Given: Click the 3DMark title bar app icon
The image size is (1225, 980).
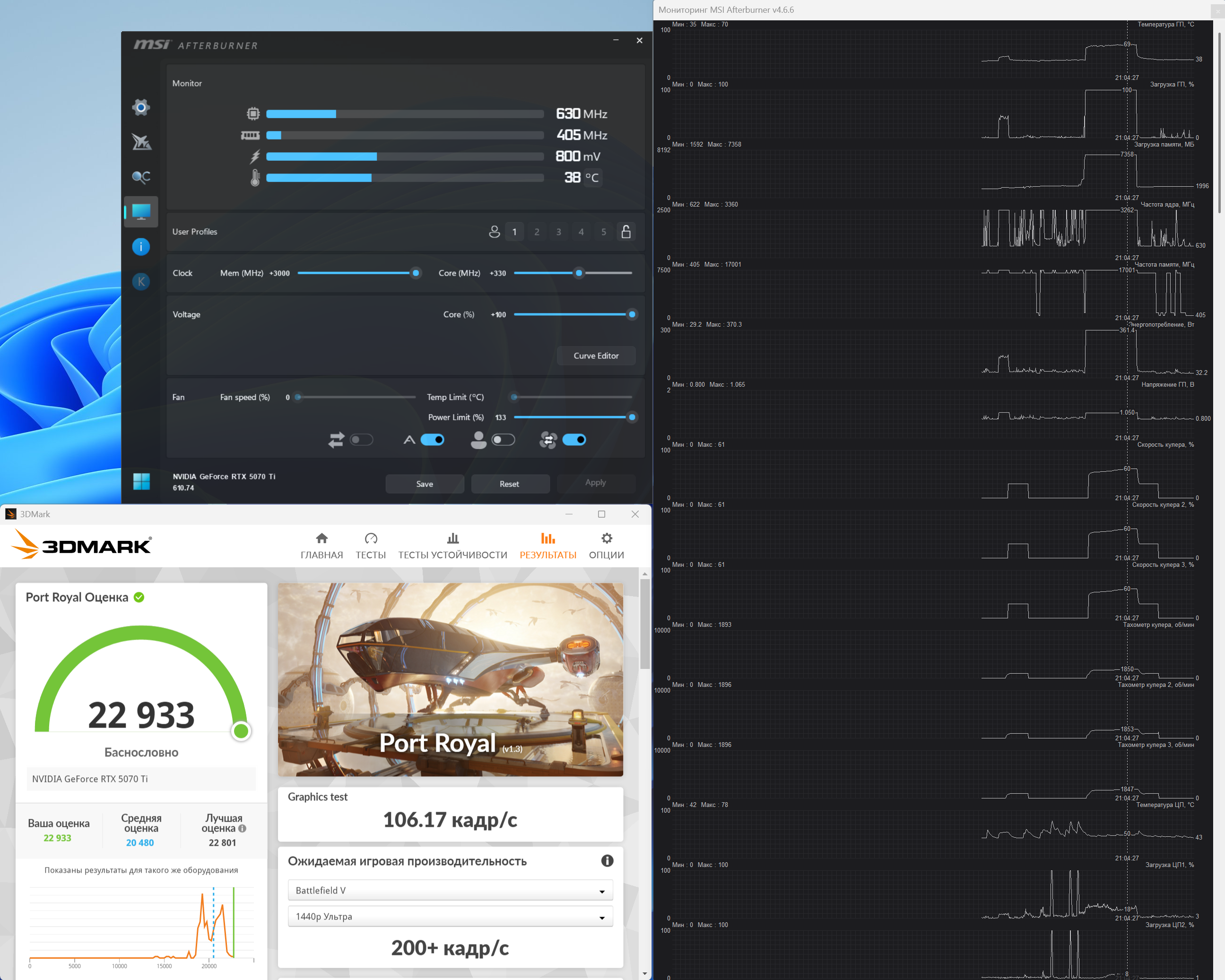Looking at the screenshot, I should click(11, 514).
